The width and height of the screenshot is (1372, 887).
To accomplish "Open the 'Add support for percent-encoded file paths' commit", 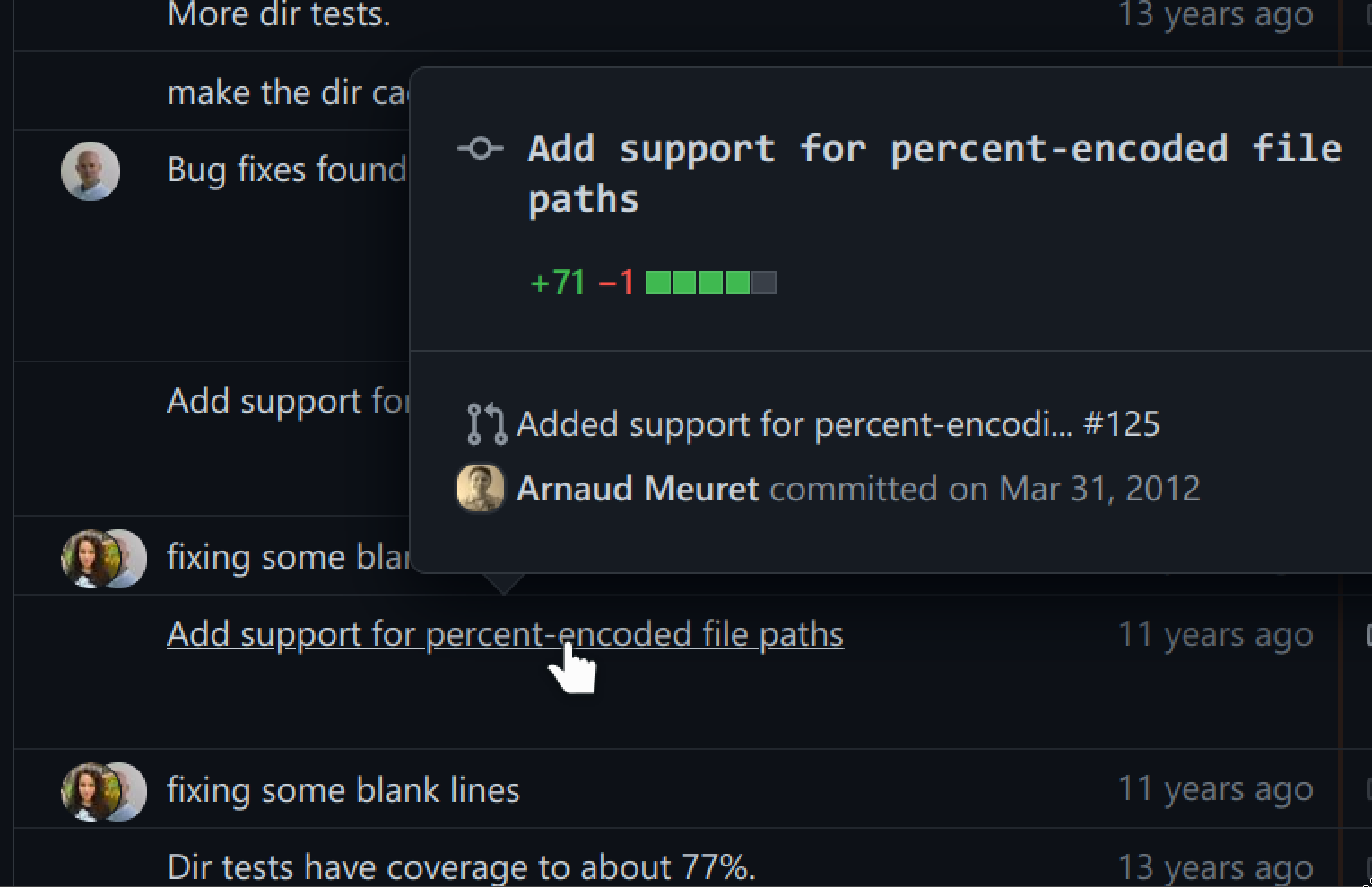I will click(505, 634).
